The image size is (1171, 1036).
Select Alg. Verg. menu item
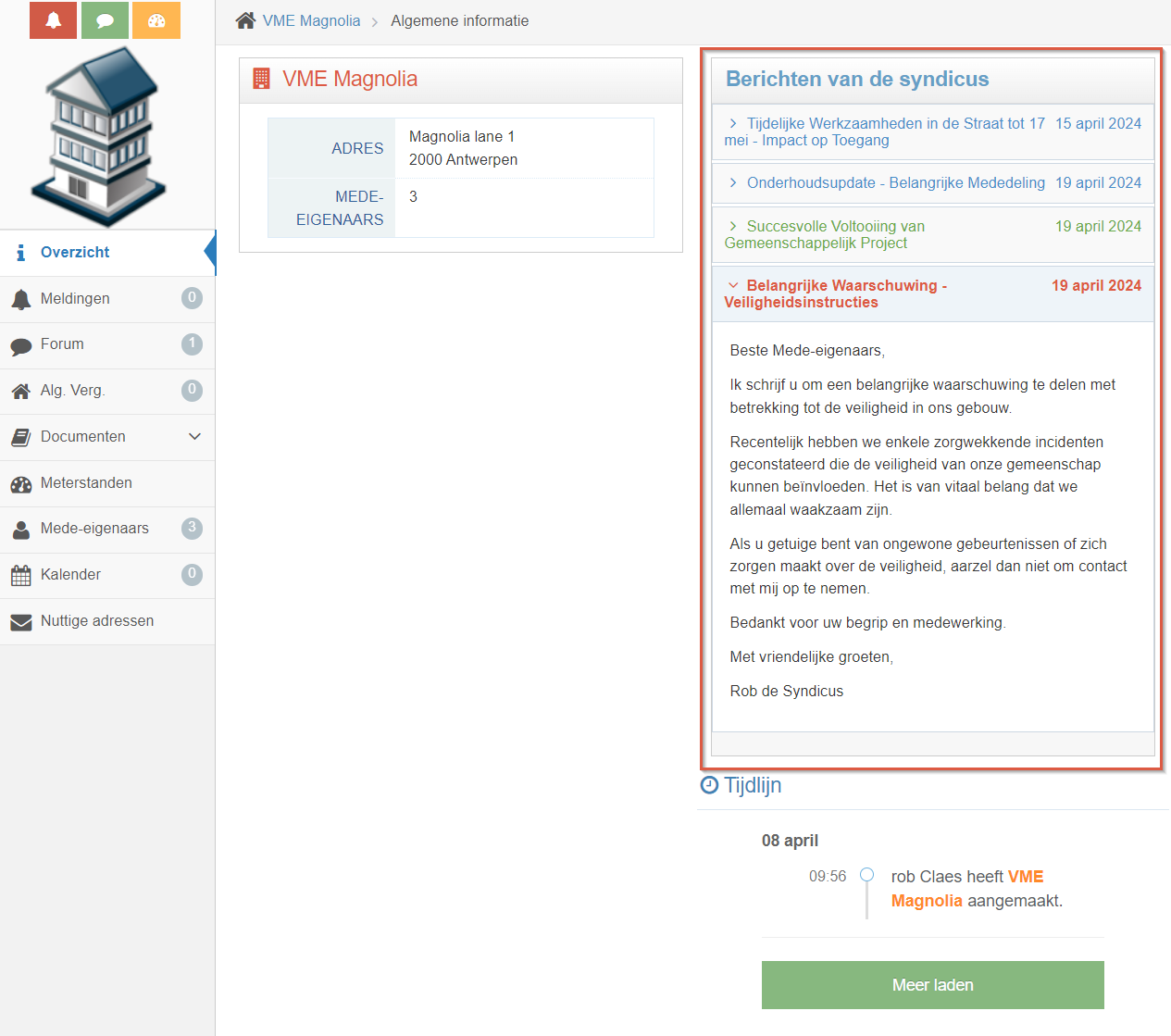tap(72, 391)
